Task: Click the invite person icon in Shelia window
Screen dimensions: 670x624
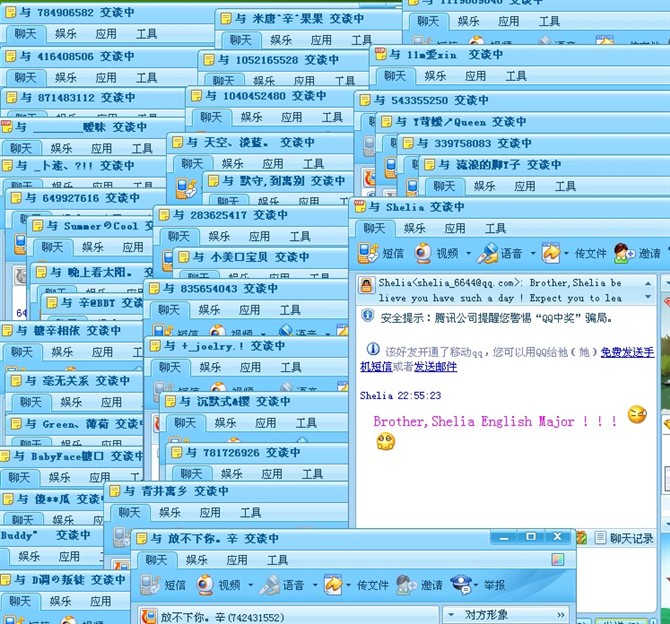Action: pyautogui.click(x=624, y=253)
